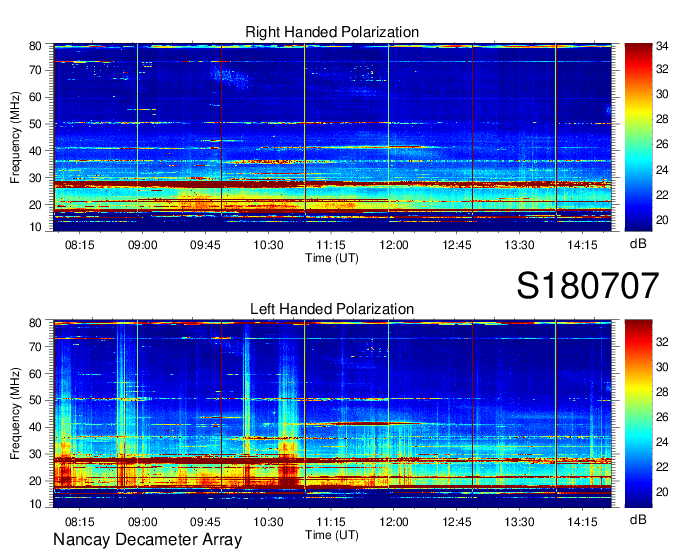This screenshot has width=680, height=552.
Task: Click the 28 value on Left Handed color bar
Action: [662, 392]
